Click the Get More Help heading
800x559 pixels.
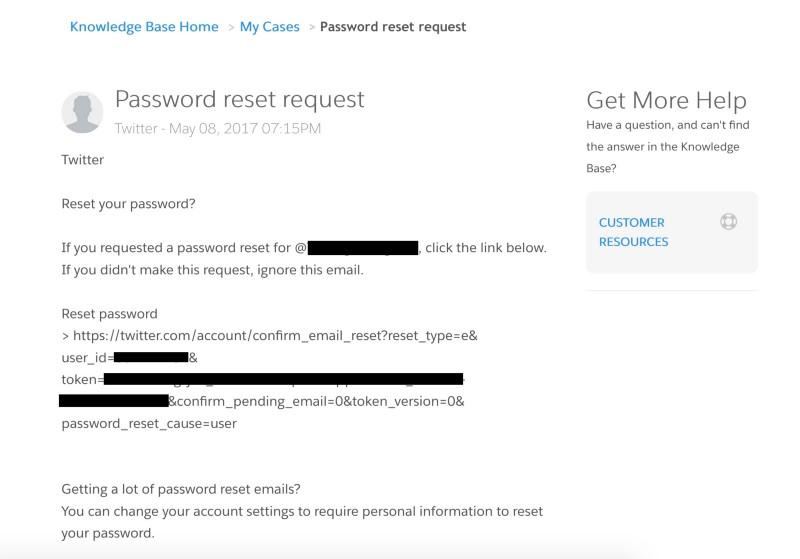point(666,100)
